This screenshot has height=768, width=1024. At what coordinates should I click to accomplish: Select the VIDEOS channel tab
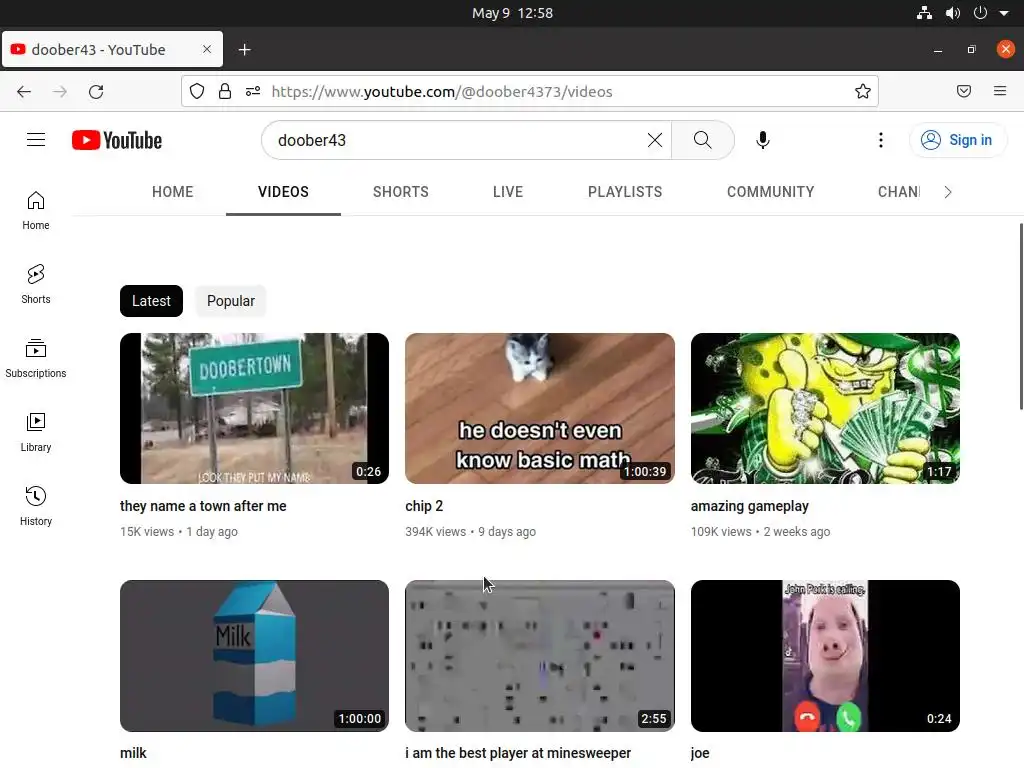pyautogui.click(x=283, y=192)
